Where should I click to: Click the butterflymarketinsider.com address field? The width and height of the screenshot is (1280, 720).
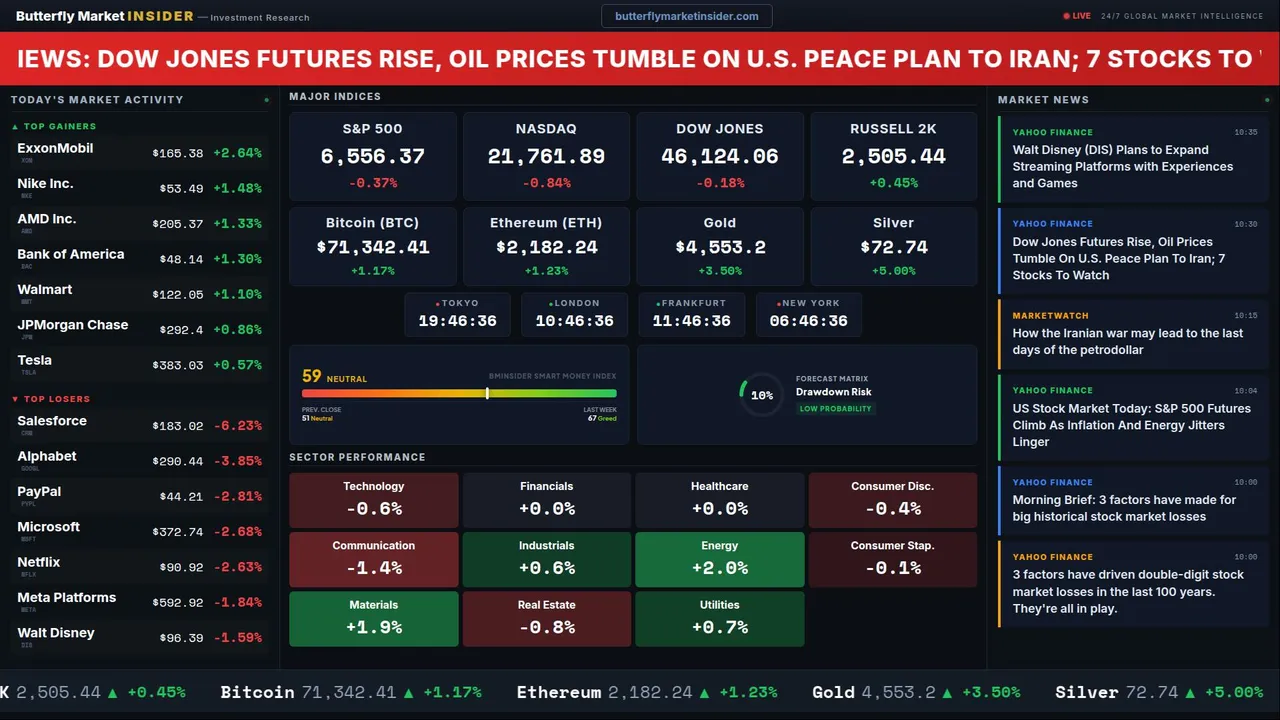pos(686,16)
